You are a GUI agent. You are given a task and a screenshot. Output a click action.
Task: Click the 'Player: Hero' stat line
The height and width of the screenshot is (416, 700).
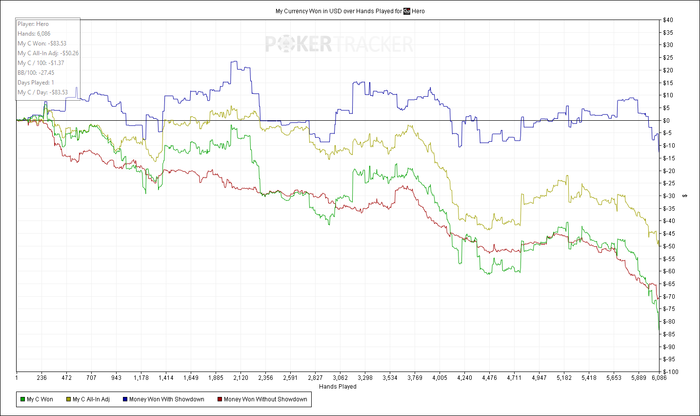tap(33, 24)
